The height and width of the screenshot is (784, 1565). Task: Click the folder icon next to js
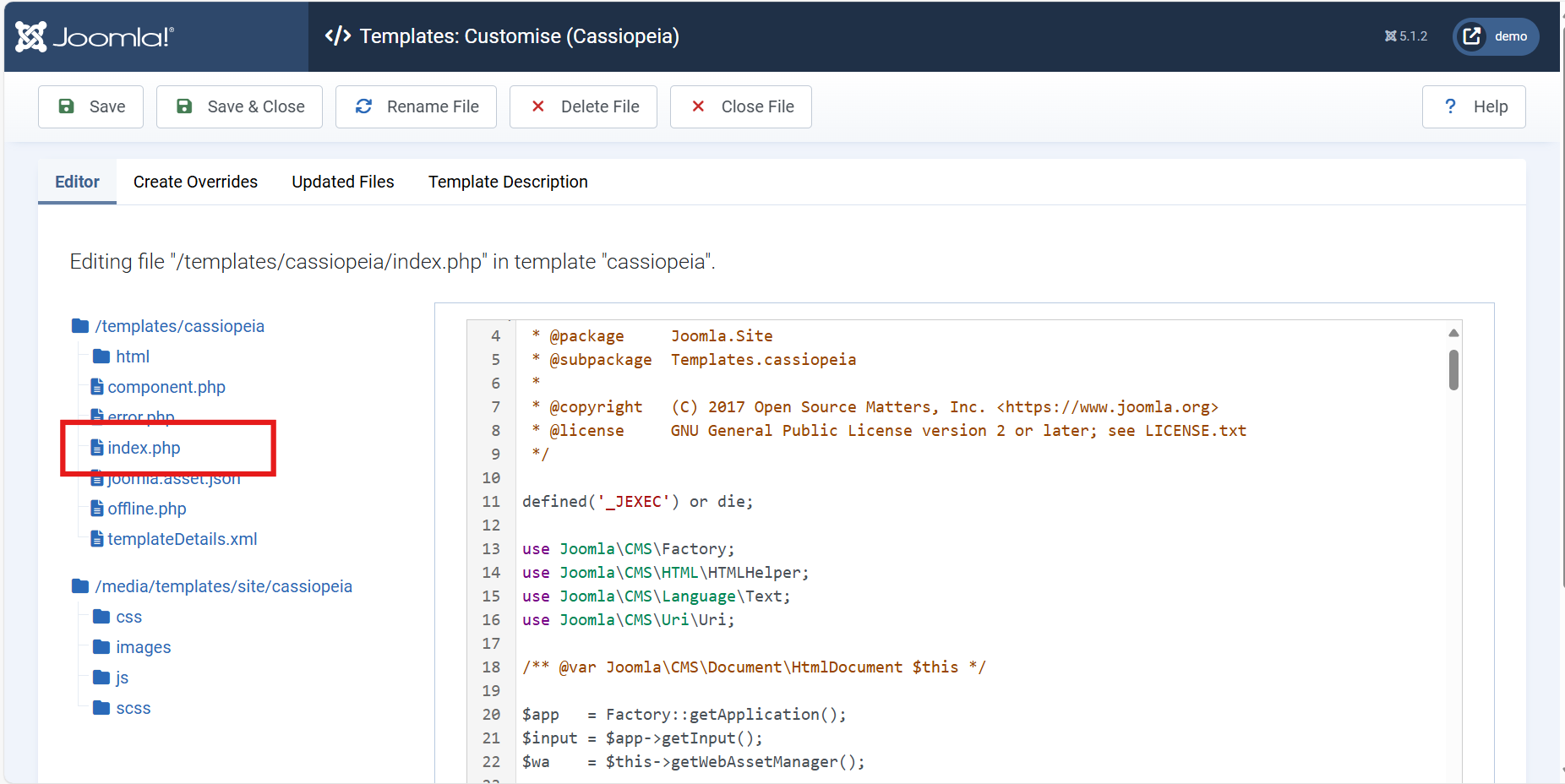point(101,678)
